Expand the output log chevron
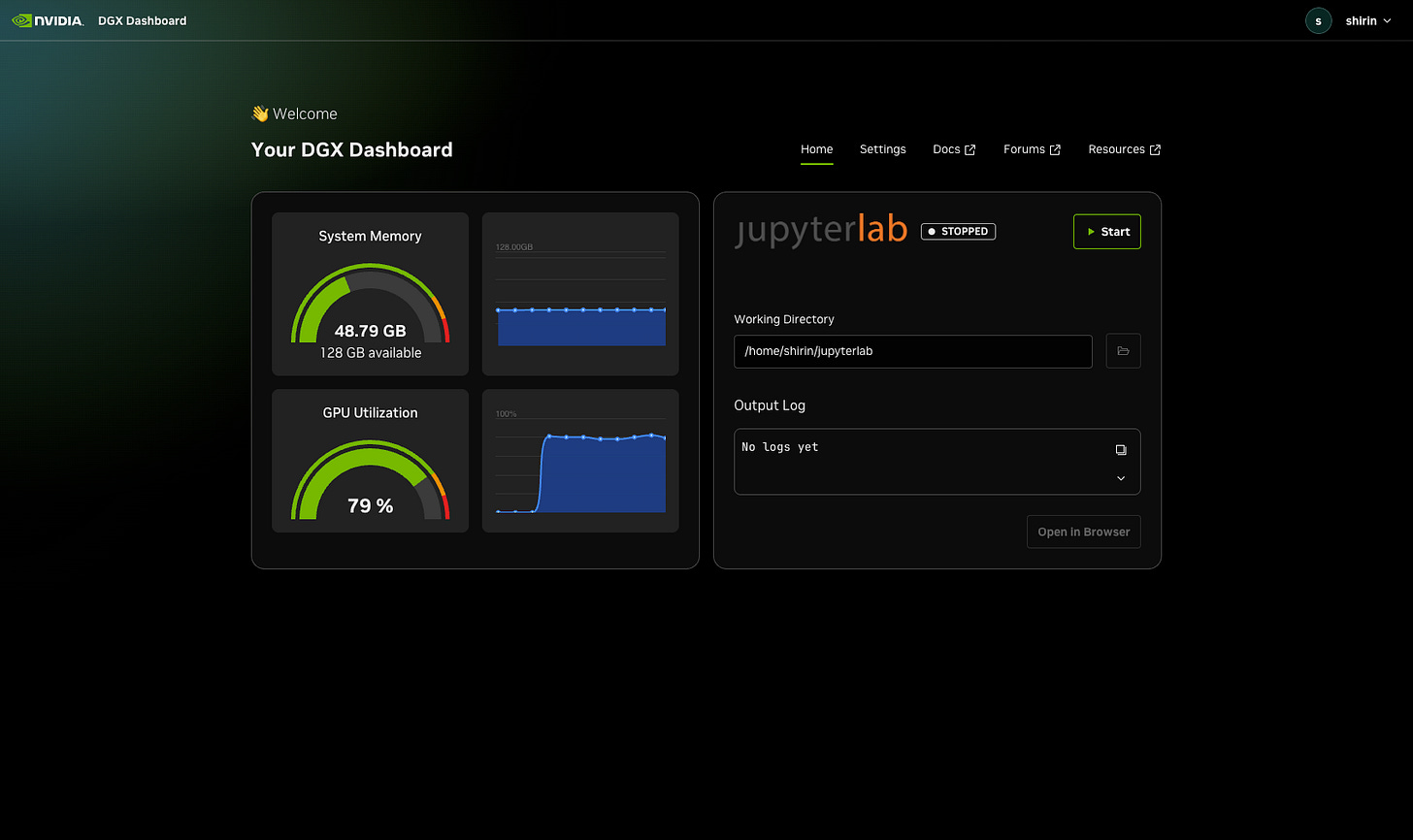 point(1121,478)
